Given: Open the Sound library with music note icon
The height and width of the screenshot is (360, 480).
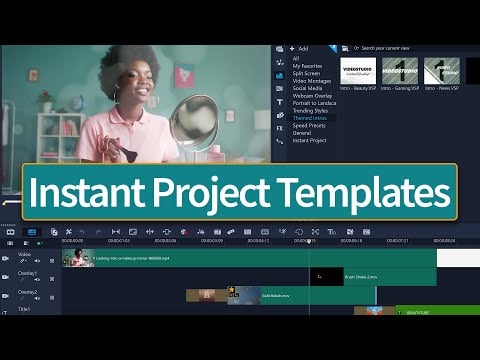Looking at the screenshot, I should [x=280, y=62].
